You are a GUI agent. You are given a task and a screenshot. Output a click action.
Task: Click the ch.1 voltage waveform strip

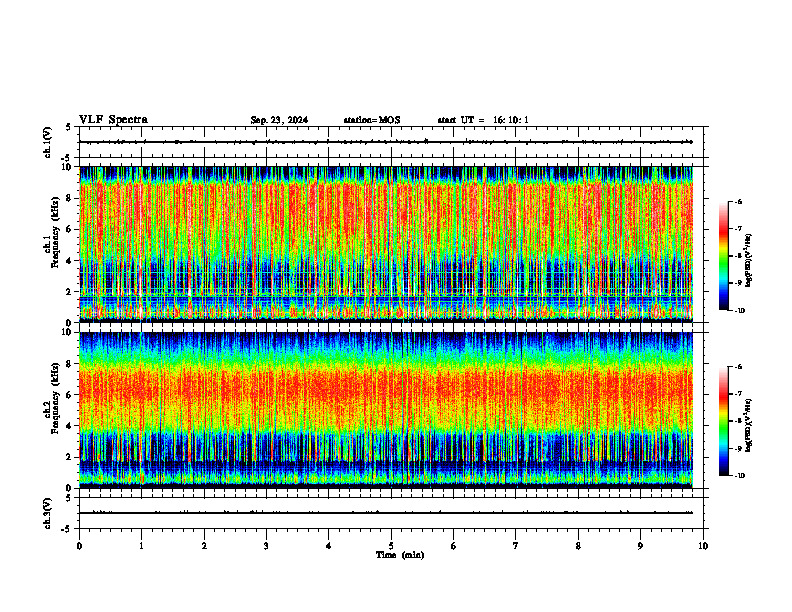pos(393,142)
